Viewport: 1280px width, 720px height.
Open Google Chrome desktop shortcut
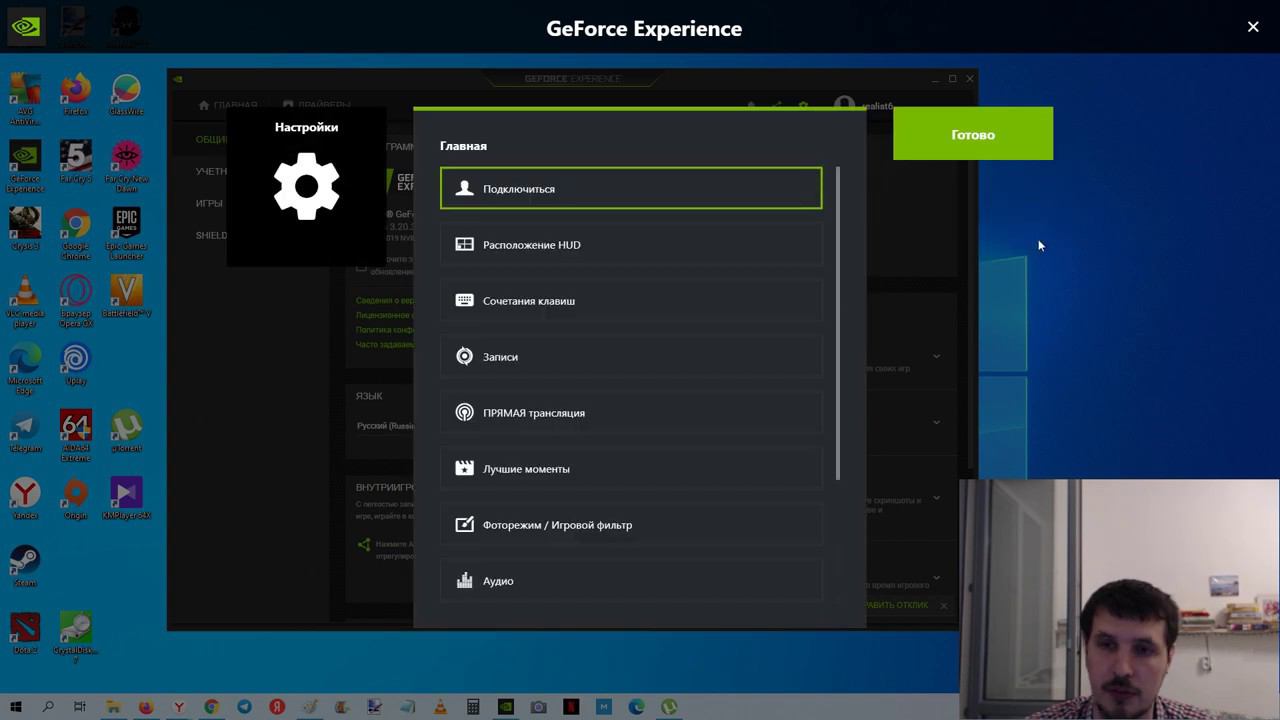coord(76,234)
